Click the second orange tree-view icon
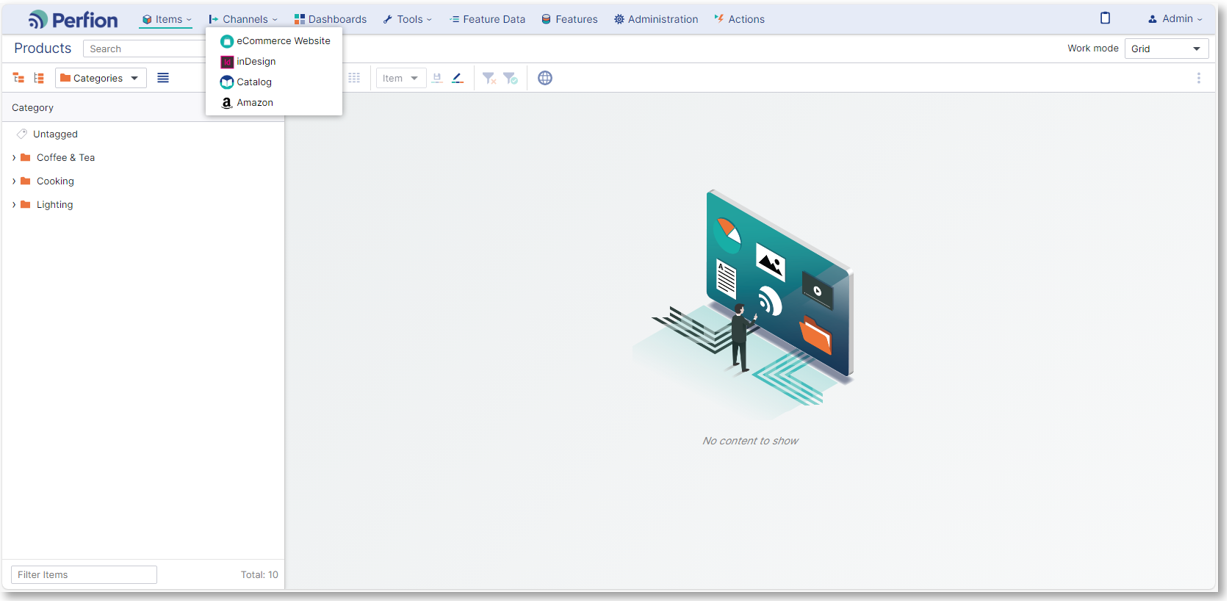 click(39, 78)
